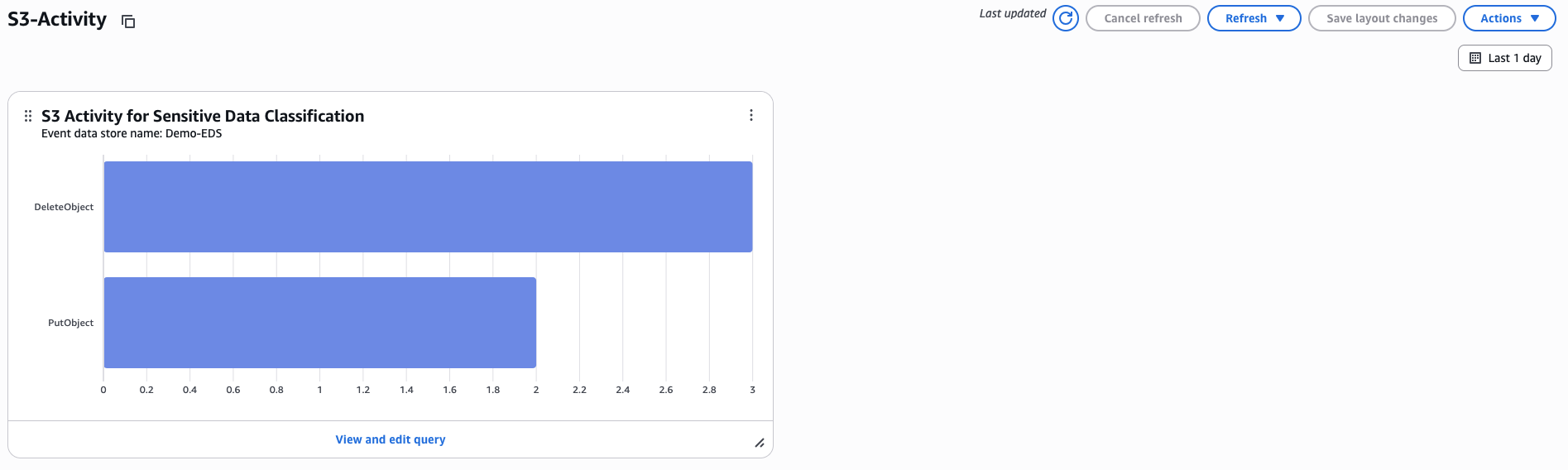
Task: Click the circular refresh icon
Action: click(x=1066, y=18)
